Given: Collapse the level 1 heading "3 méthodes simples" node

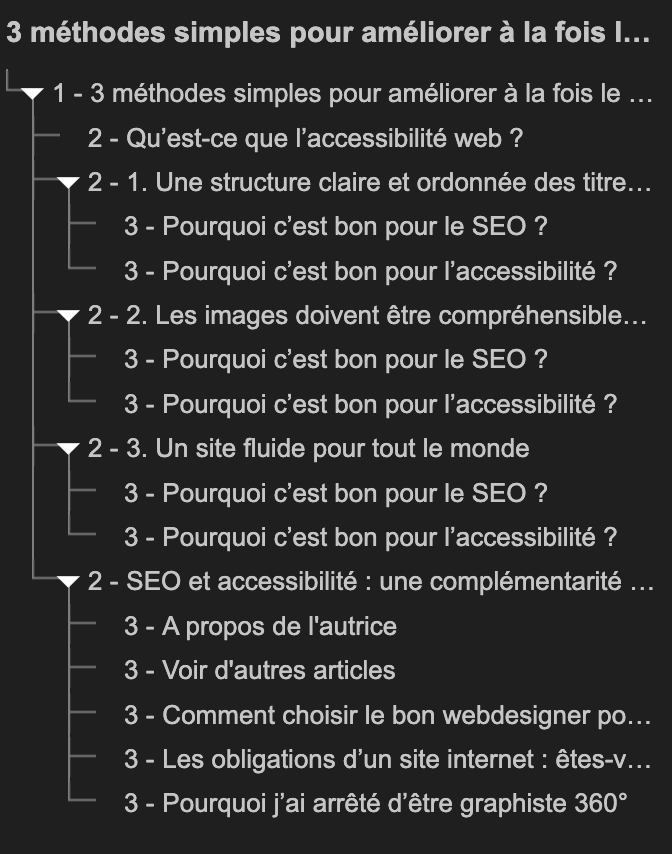Looking at the screenshot, I should (33, 94).
